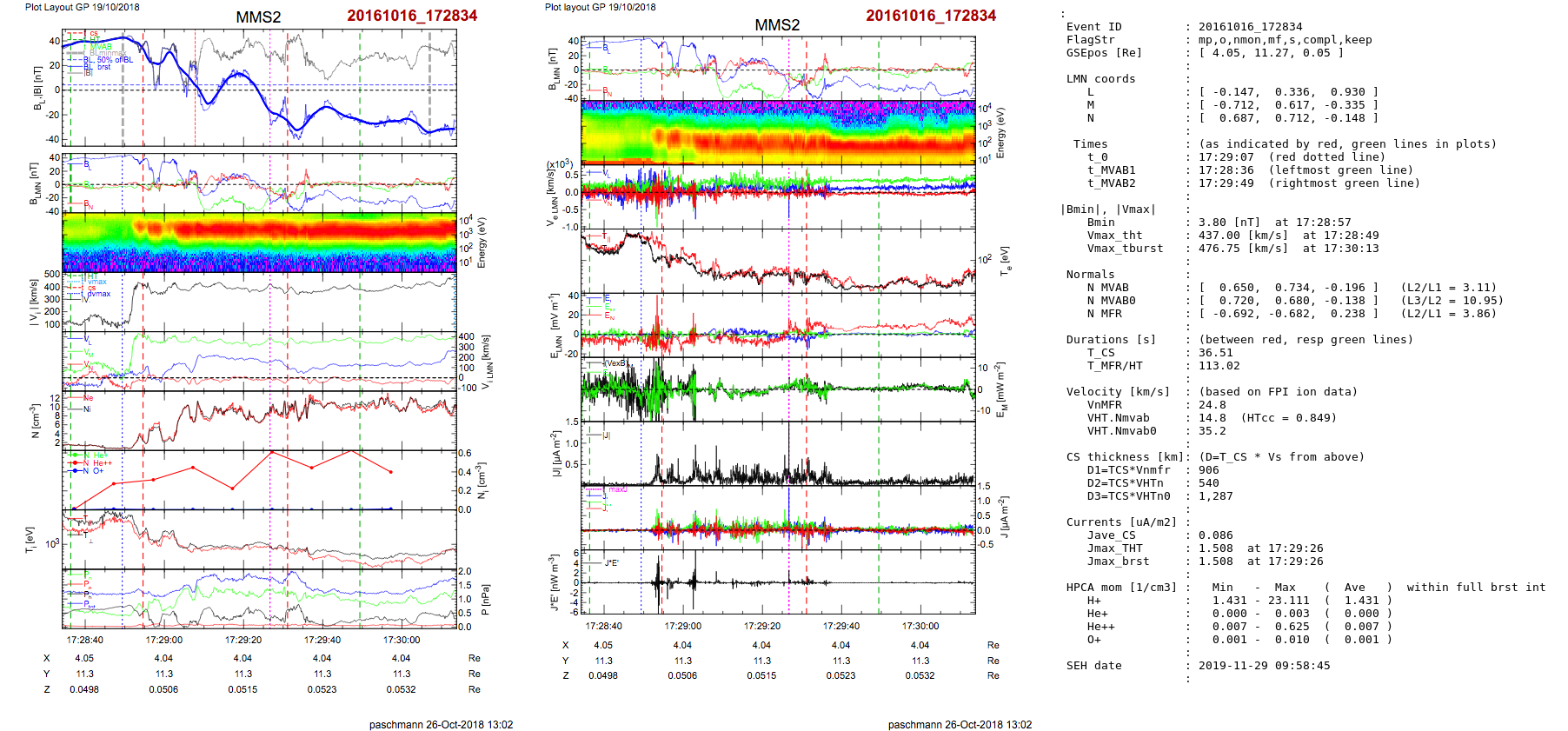The image size is (1568, 731).
Task: Click the LMN coords heading
Action: click(x=1100, y=79)
